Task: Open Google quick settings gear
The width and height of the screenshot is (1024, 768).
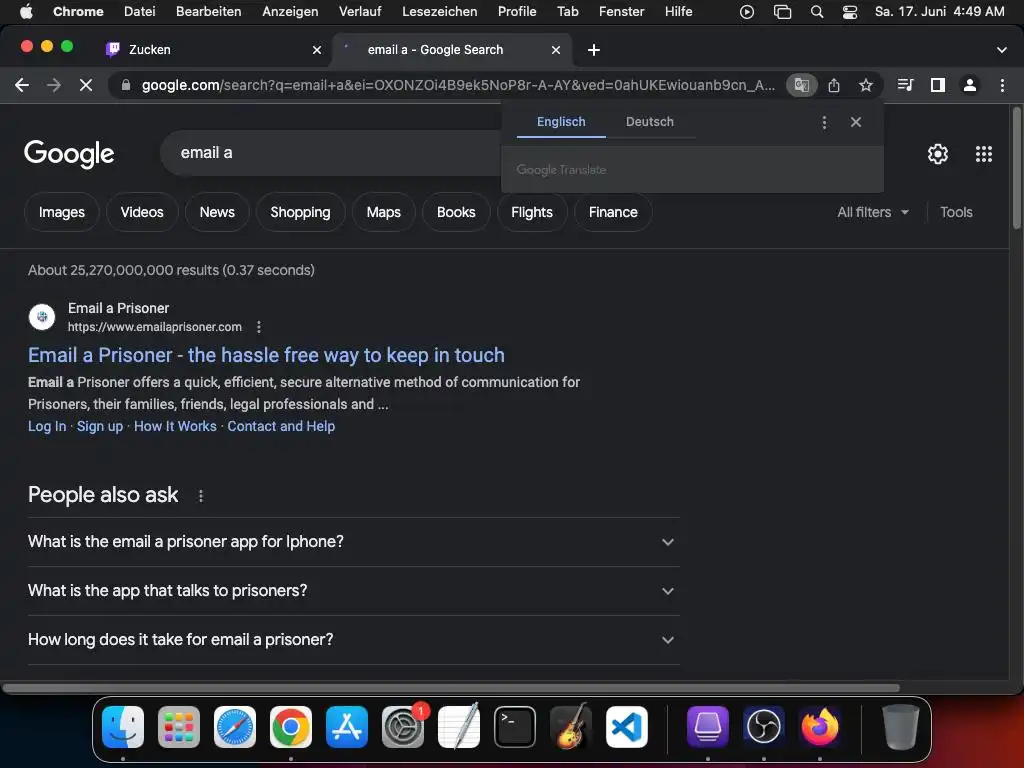Action: tap(938, 153)
